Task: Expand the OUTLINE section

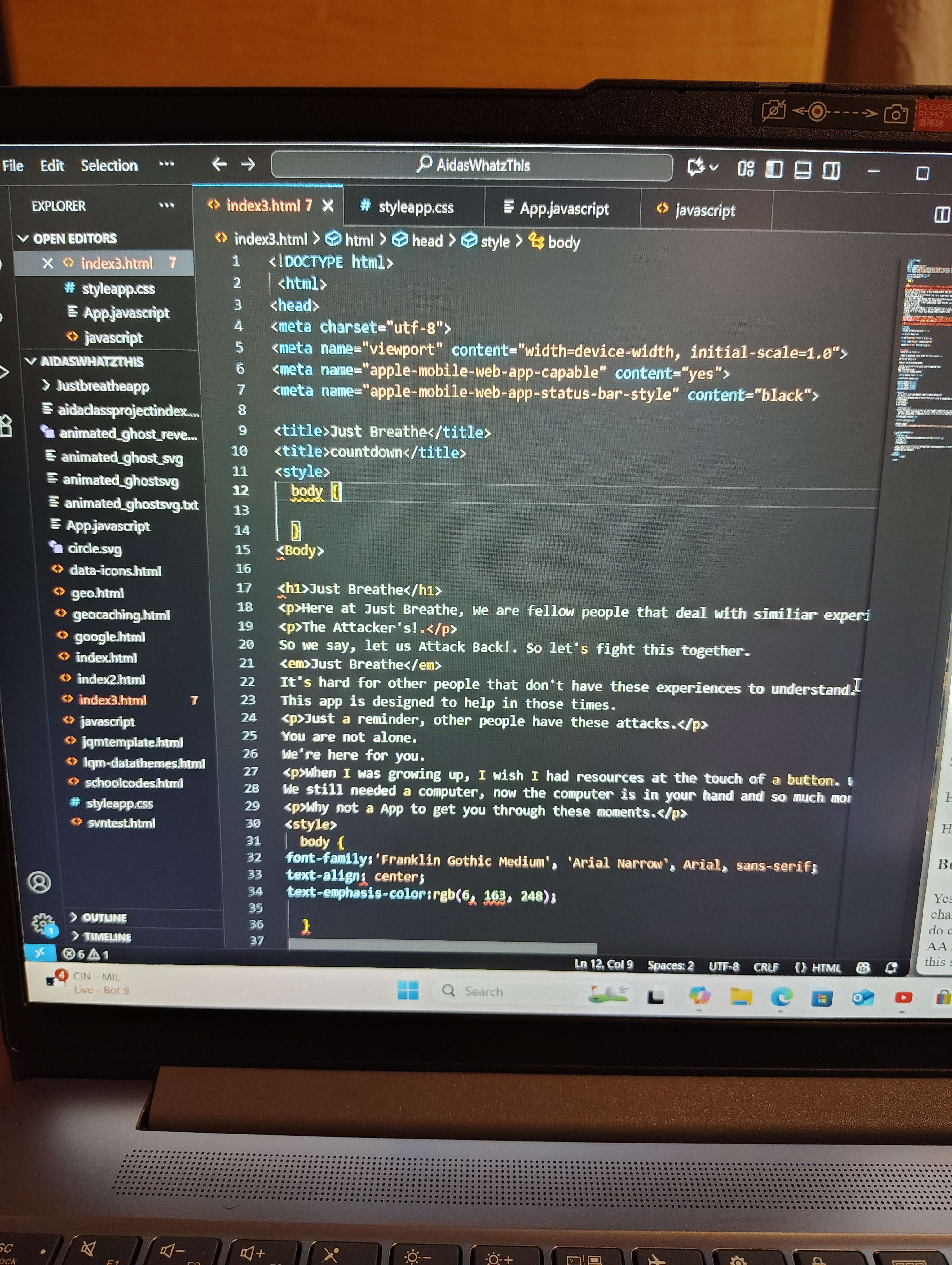Action: [104, 918]
